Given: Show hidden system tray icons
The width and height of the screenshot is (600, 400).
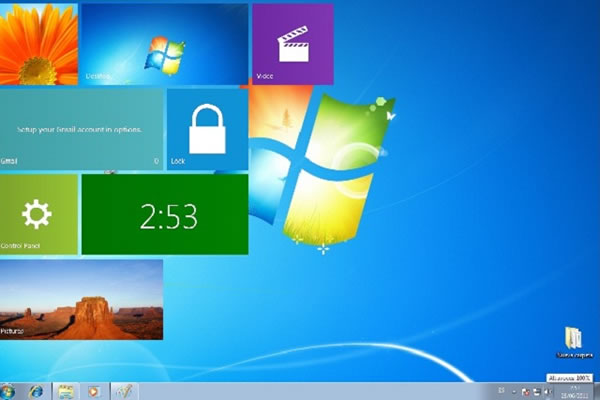Looking at the screenshot, I should pos(514,392).
